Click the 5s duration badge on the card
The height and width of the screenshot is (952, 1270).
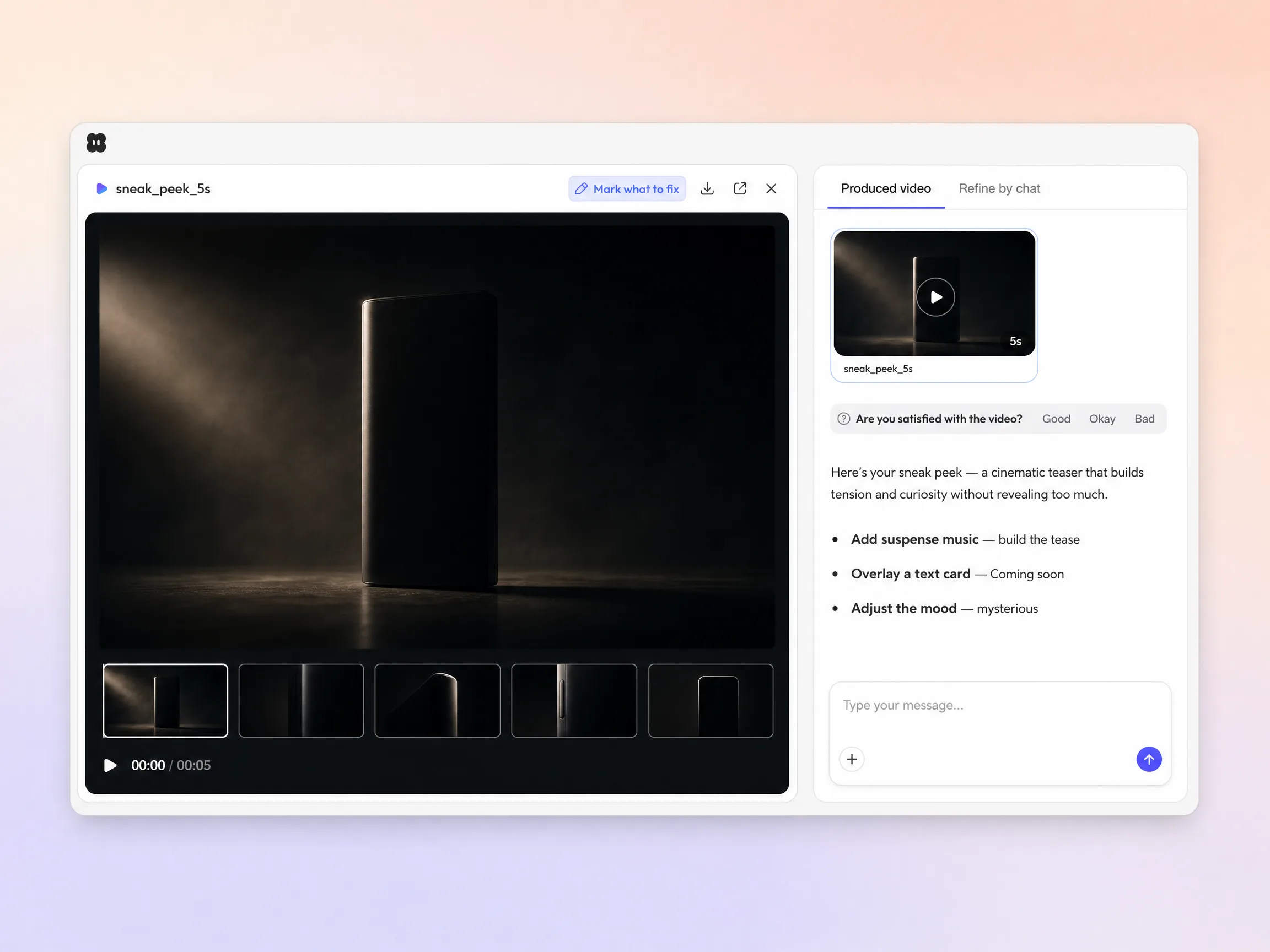tap(1016, 342)
